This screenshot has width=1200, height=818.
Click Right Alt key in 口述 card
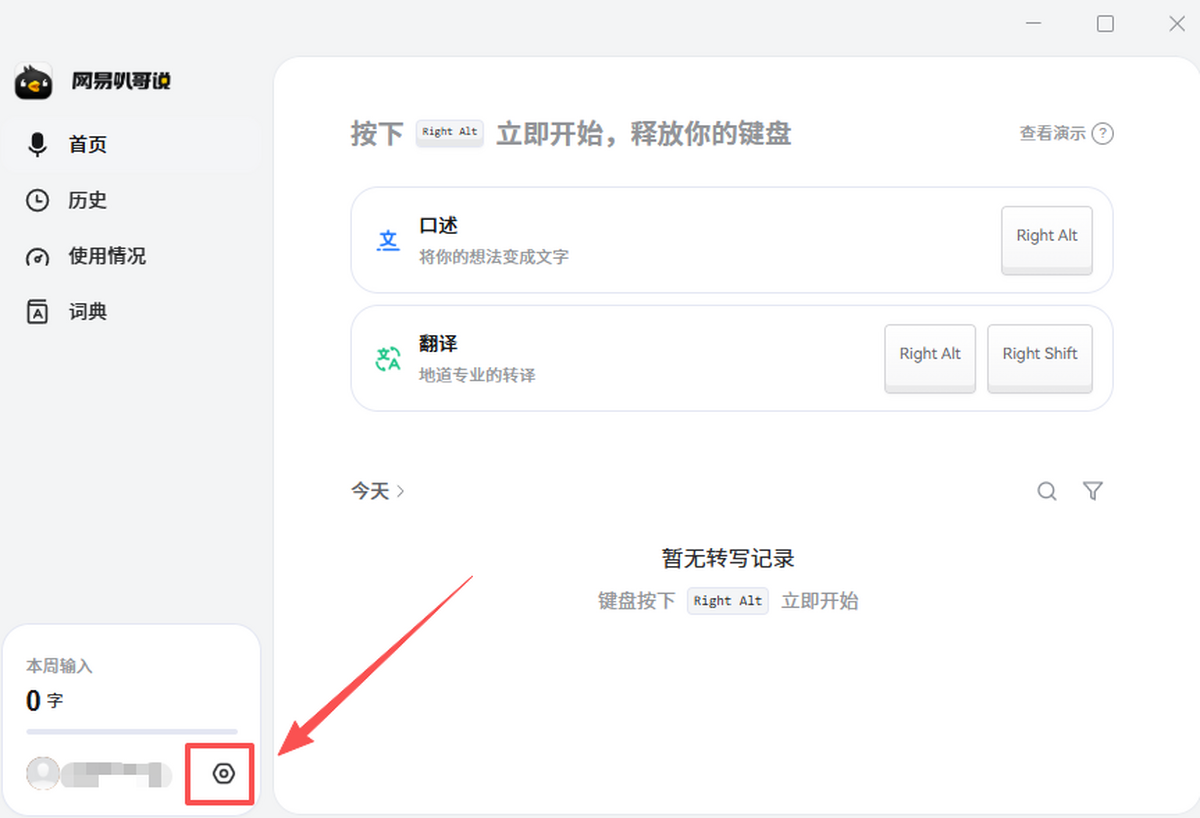coord(1047,240)
